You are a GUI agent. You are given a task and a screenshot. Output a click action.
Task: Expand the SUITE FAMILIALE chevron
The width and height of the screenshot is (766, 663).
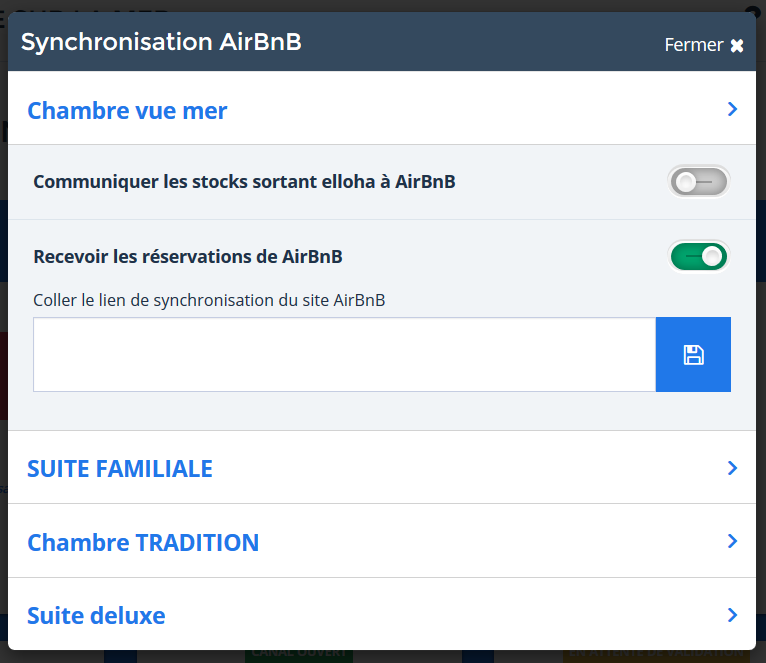point(732,468)
